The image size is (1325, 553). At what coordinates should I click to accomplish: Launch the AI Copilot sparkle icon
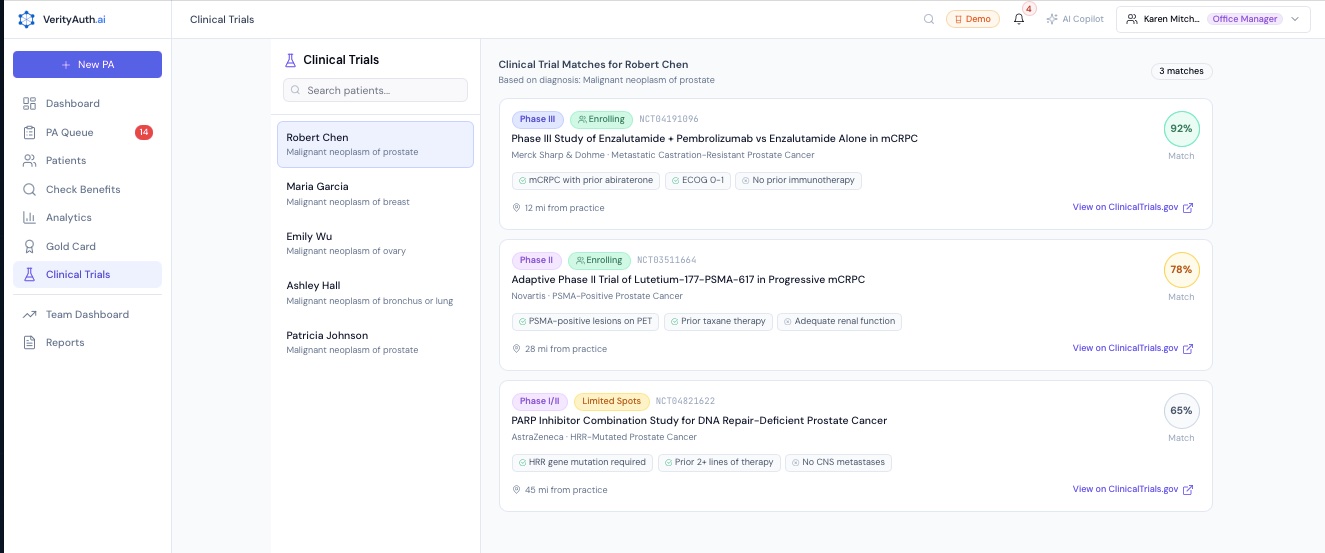coord(1051,19)
